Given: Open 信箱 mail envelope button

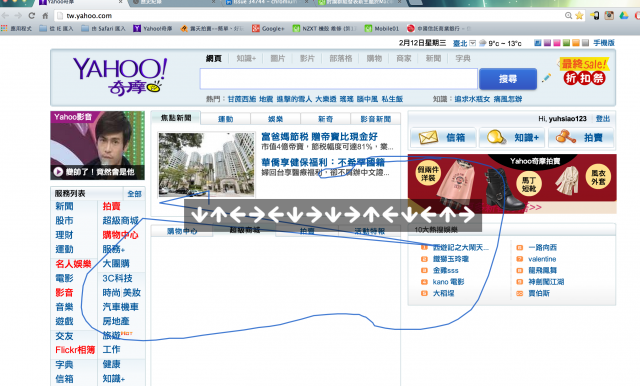Looking at the screenshot, I should 443,138.
